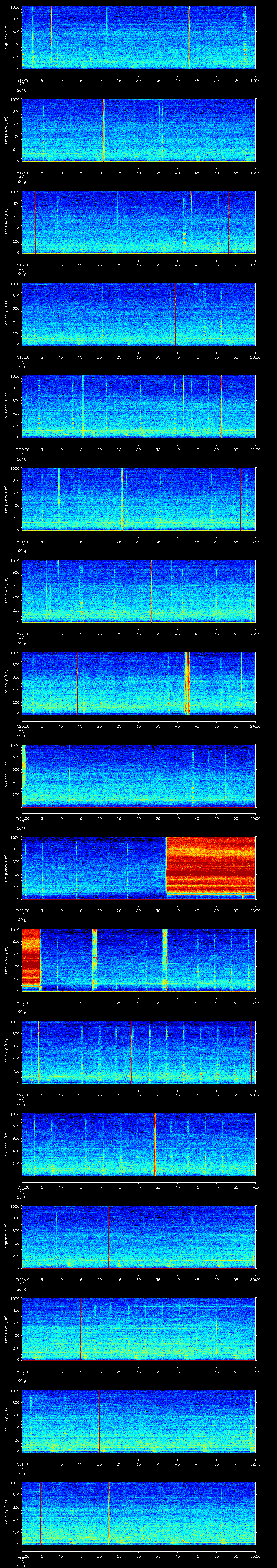Select the 33:00 end time label
This screenshot has height=1568, width=277.
coord(255,1556)
